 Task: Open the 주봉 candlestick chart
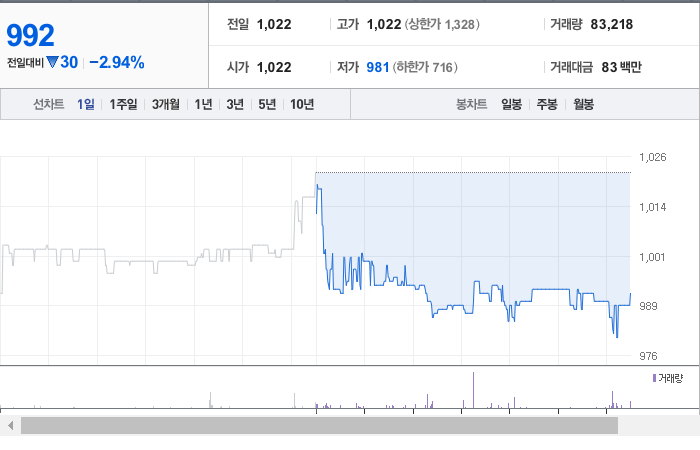pyautogui.click(x=547, y=104)
